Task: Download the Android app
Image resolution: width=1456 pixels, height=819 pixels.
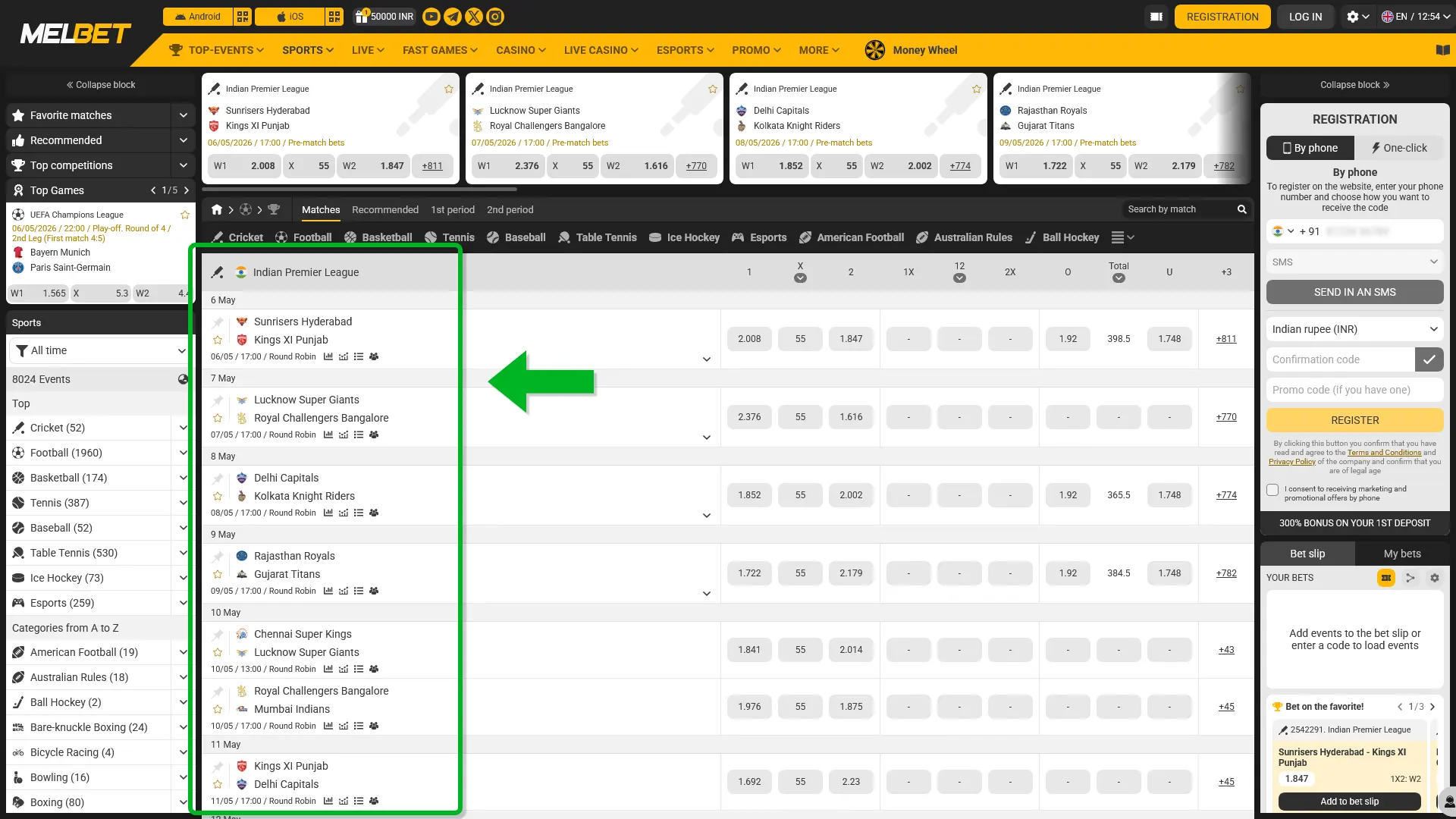Action: click(197, 17)
